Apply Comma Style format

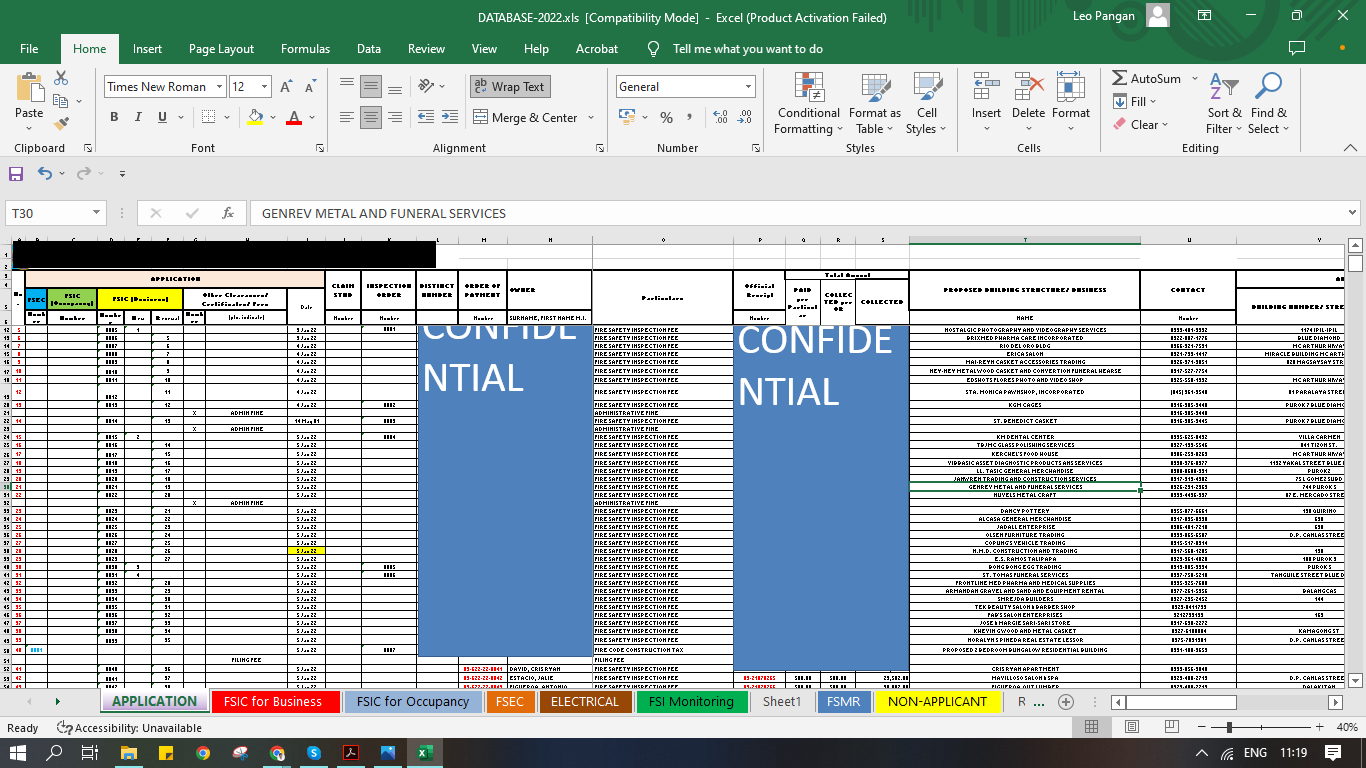pos(691,118)
